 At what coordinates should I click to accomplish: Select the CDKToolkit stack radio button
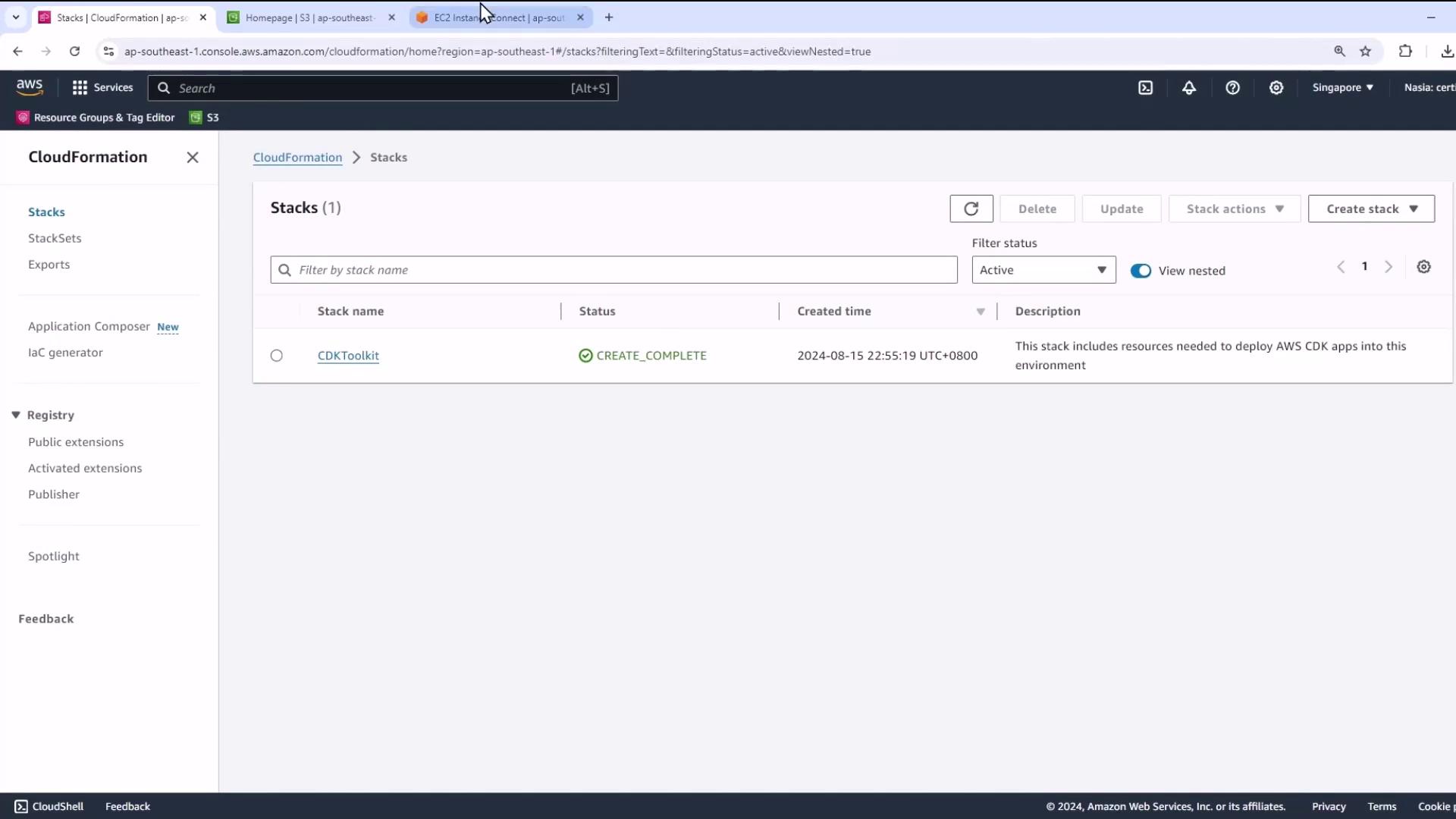(277, 356)
